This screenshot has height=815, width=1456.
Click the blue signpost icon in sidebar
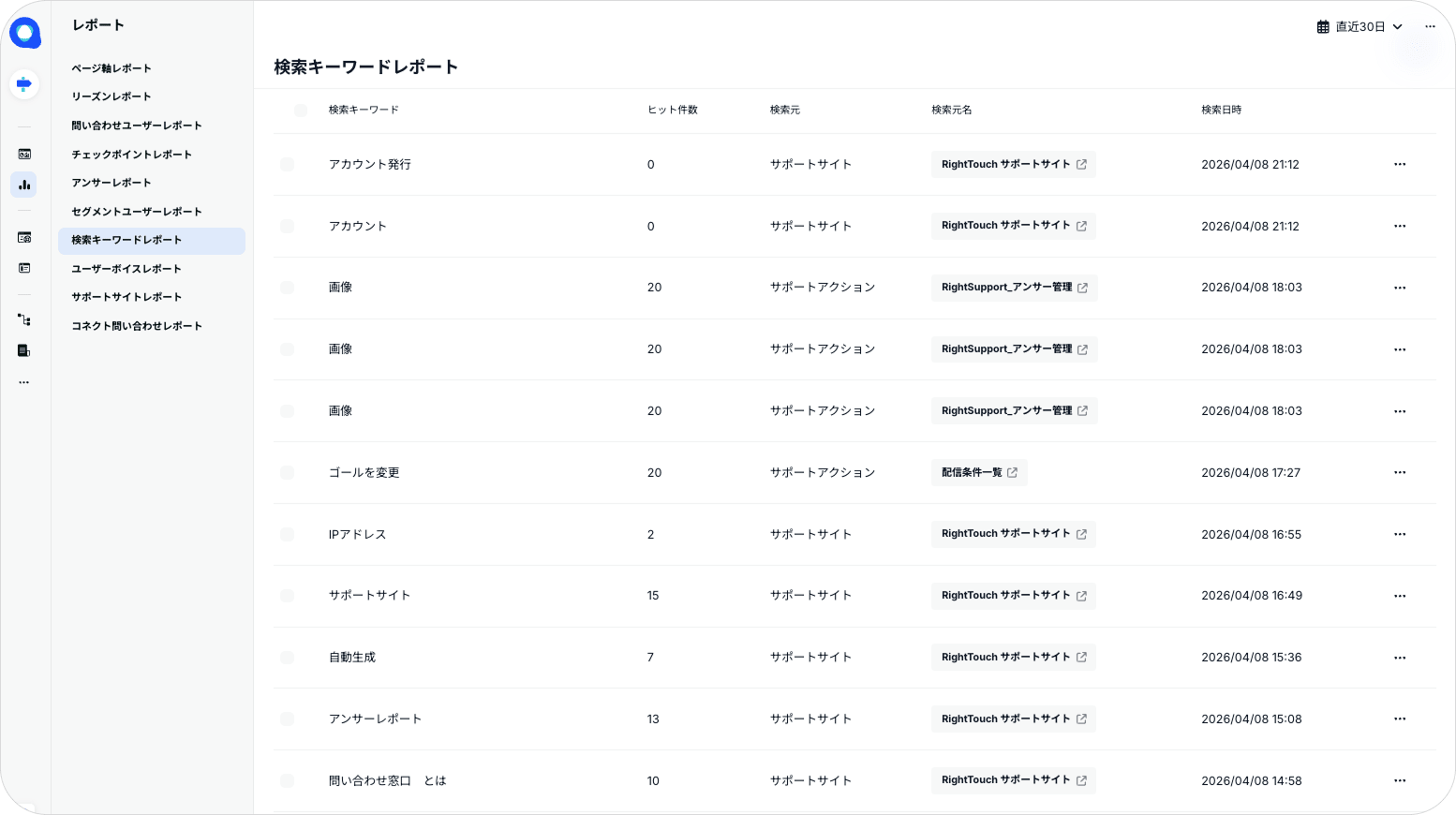(x=24, y=84)
